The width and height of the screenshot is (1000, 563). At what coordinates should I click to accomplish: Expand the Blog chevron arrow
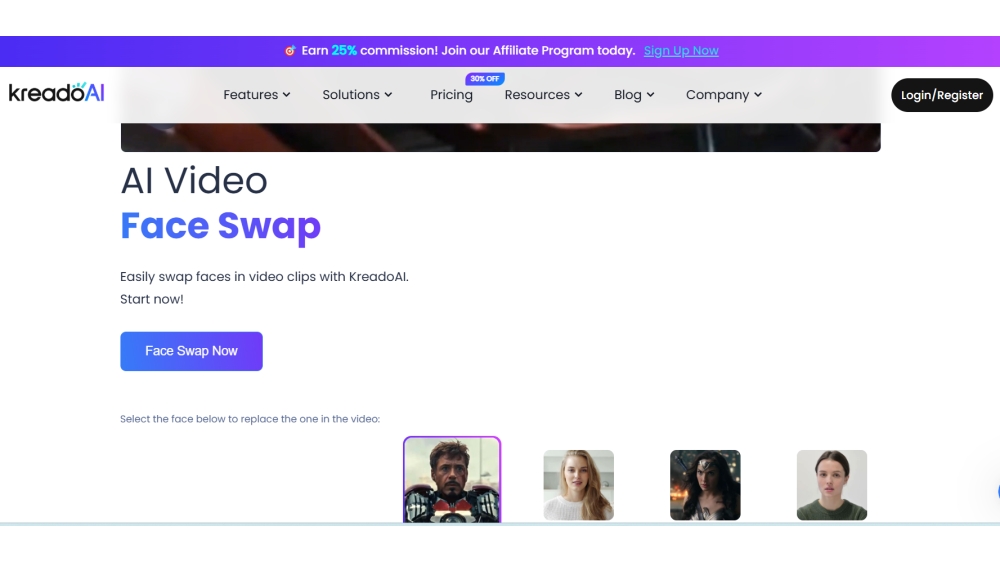click(650, 95)
